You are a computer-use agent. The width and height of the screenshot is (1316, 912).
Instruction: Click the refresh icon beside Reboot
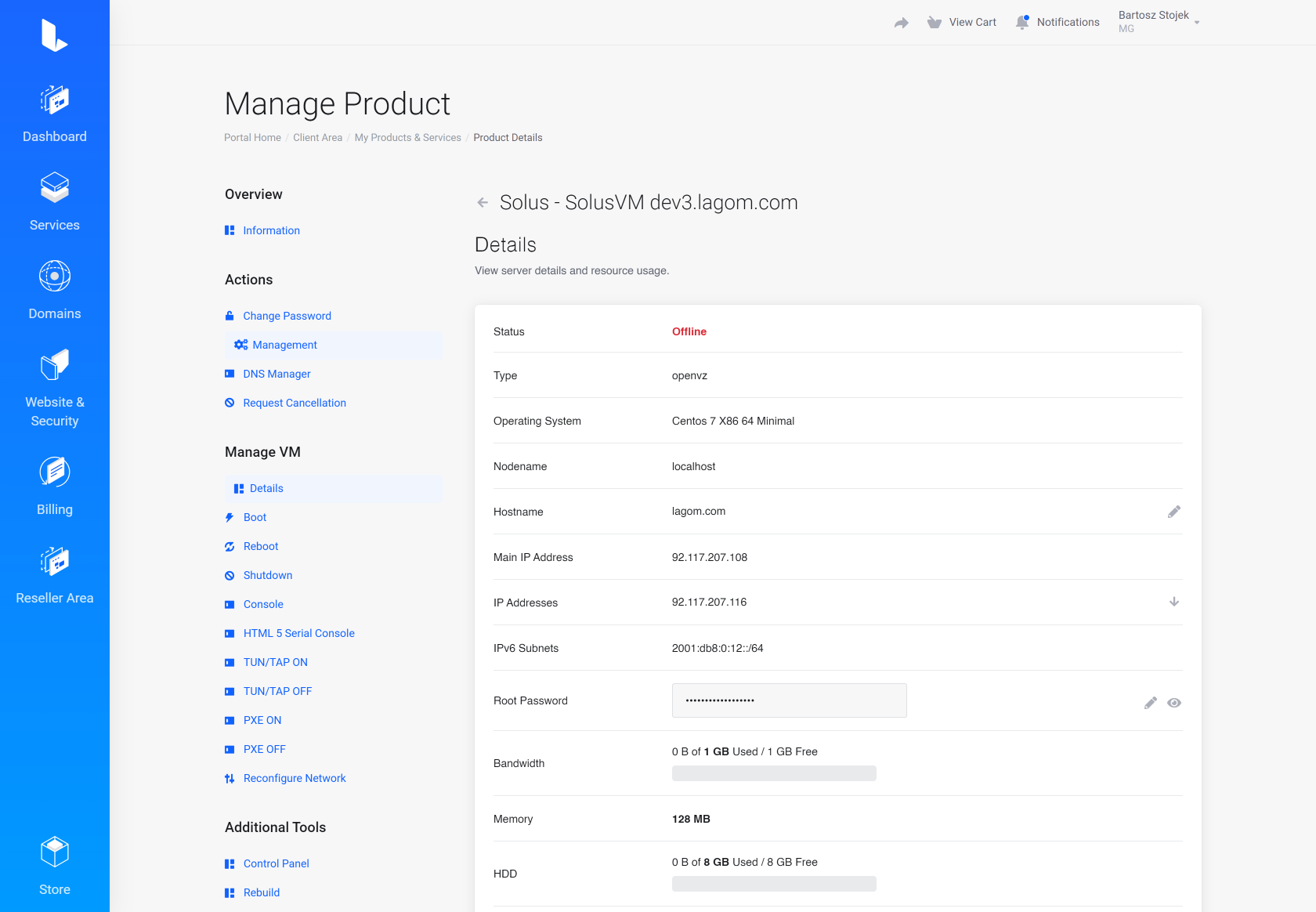pos(230,546)
